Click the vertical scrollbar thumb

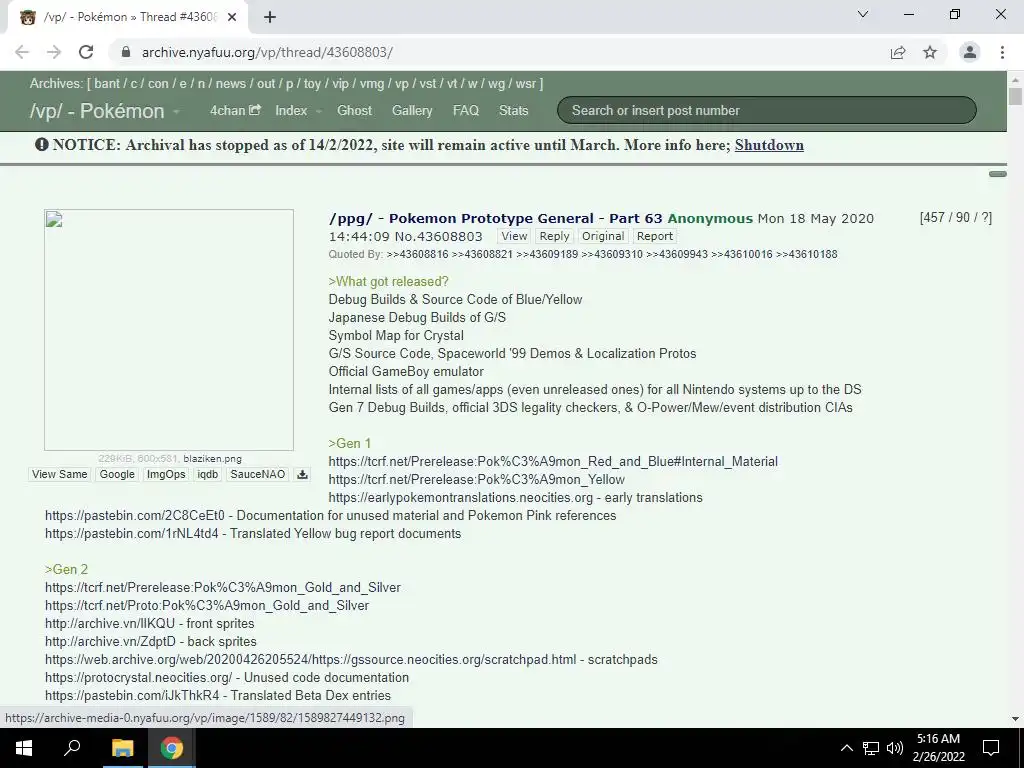pos(1015,97)
